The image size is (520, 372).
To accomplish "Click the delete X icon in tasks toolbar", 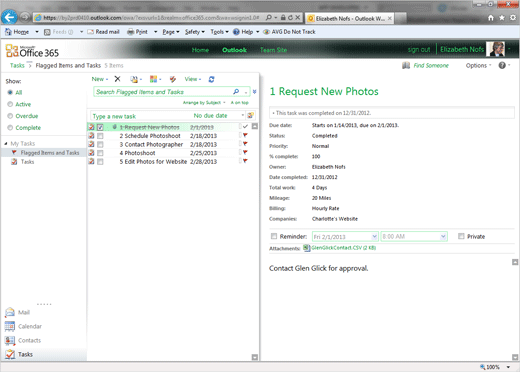I will 117,79.
